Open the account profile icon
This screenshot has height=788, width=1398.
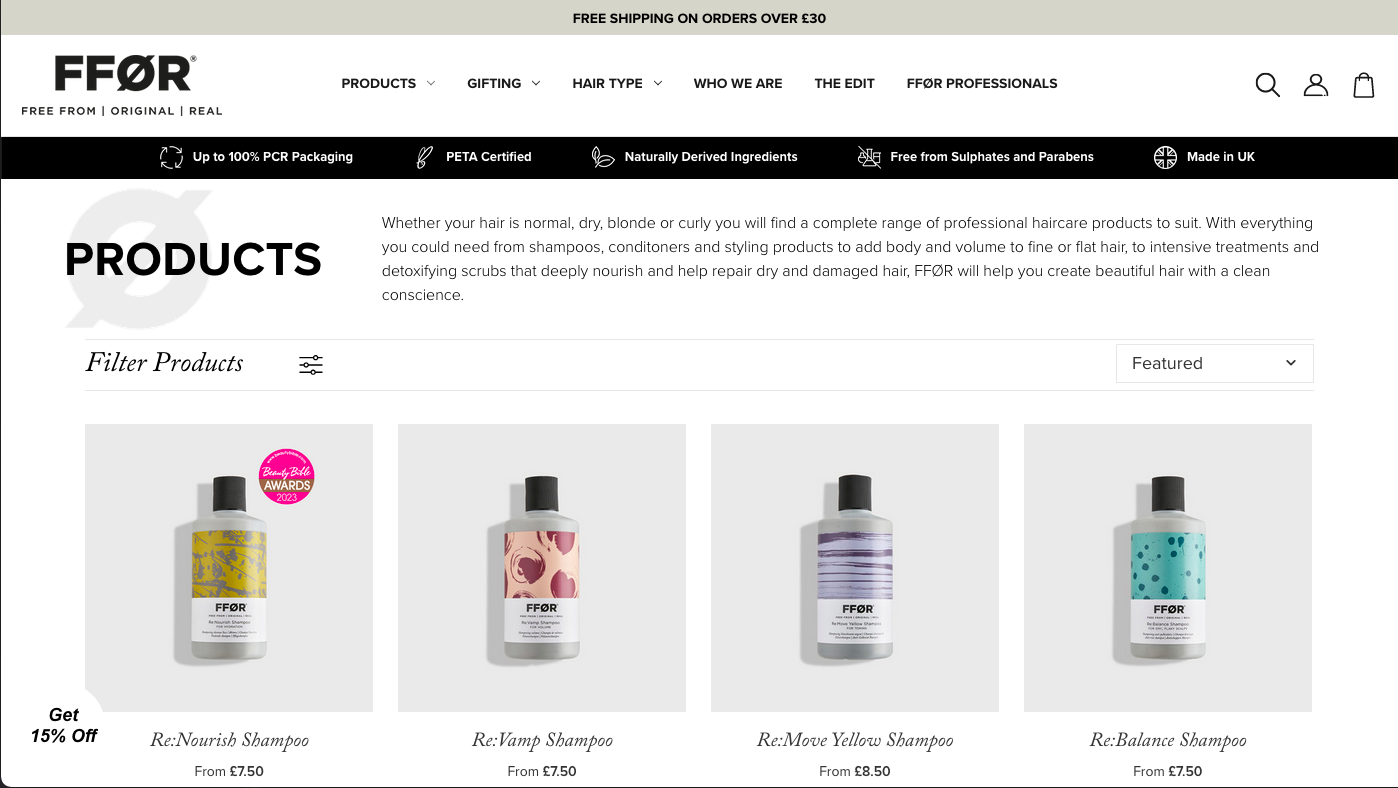1316,85
